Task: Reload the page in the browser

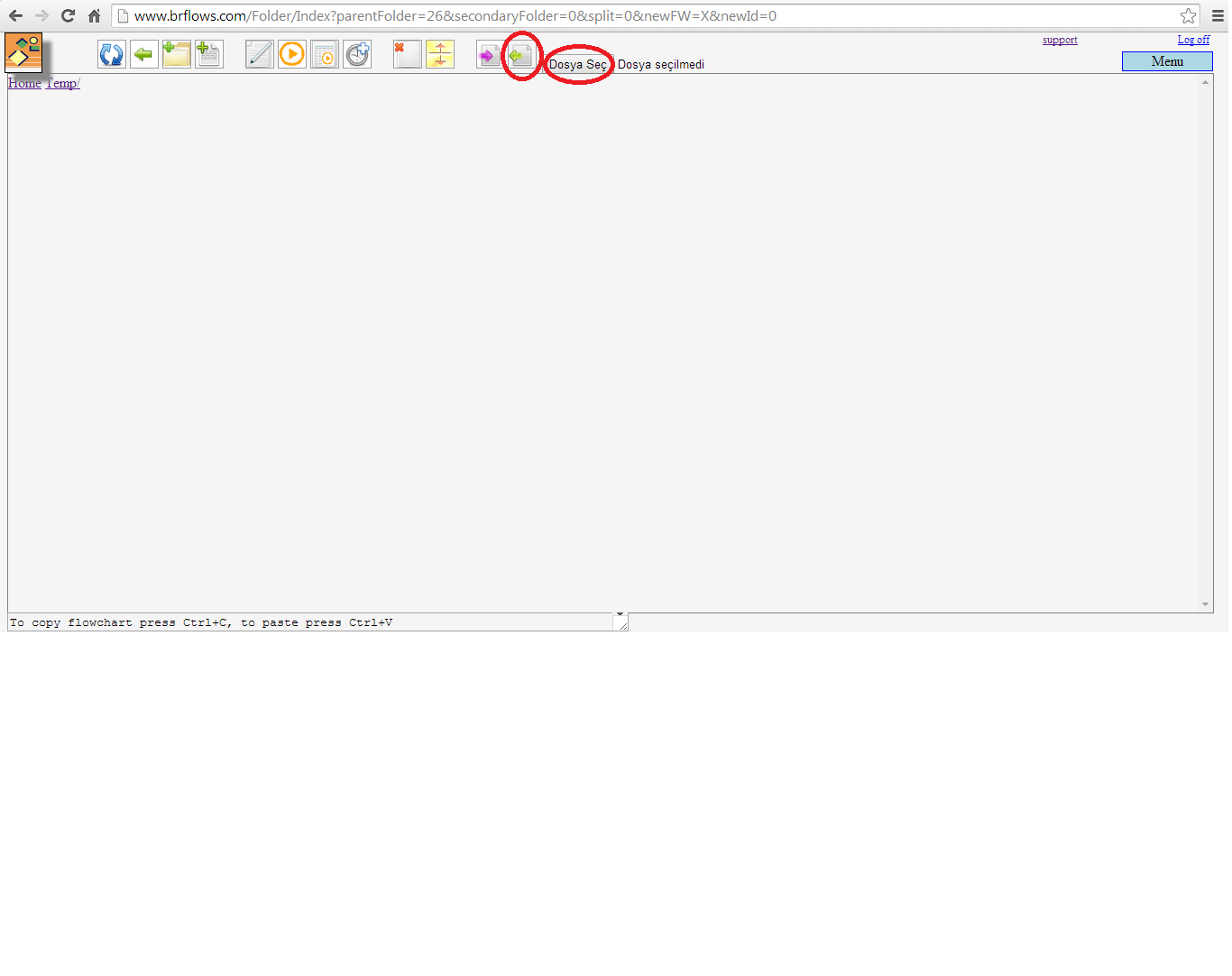Action: click(x=68, y=15)
